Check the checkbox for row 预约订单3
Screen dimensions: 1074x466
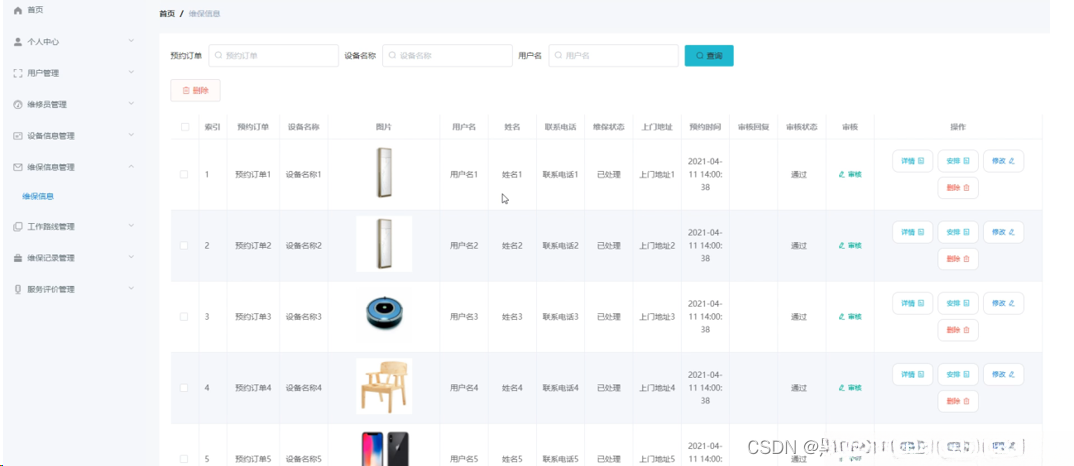[x=184, y=317]
